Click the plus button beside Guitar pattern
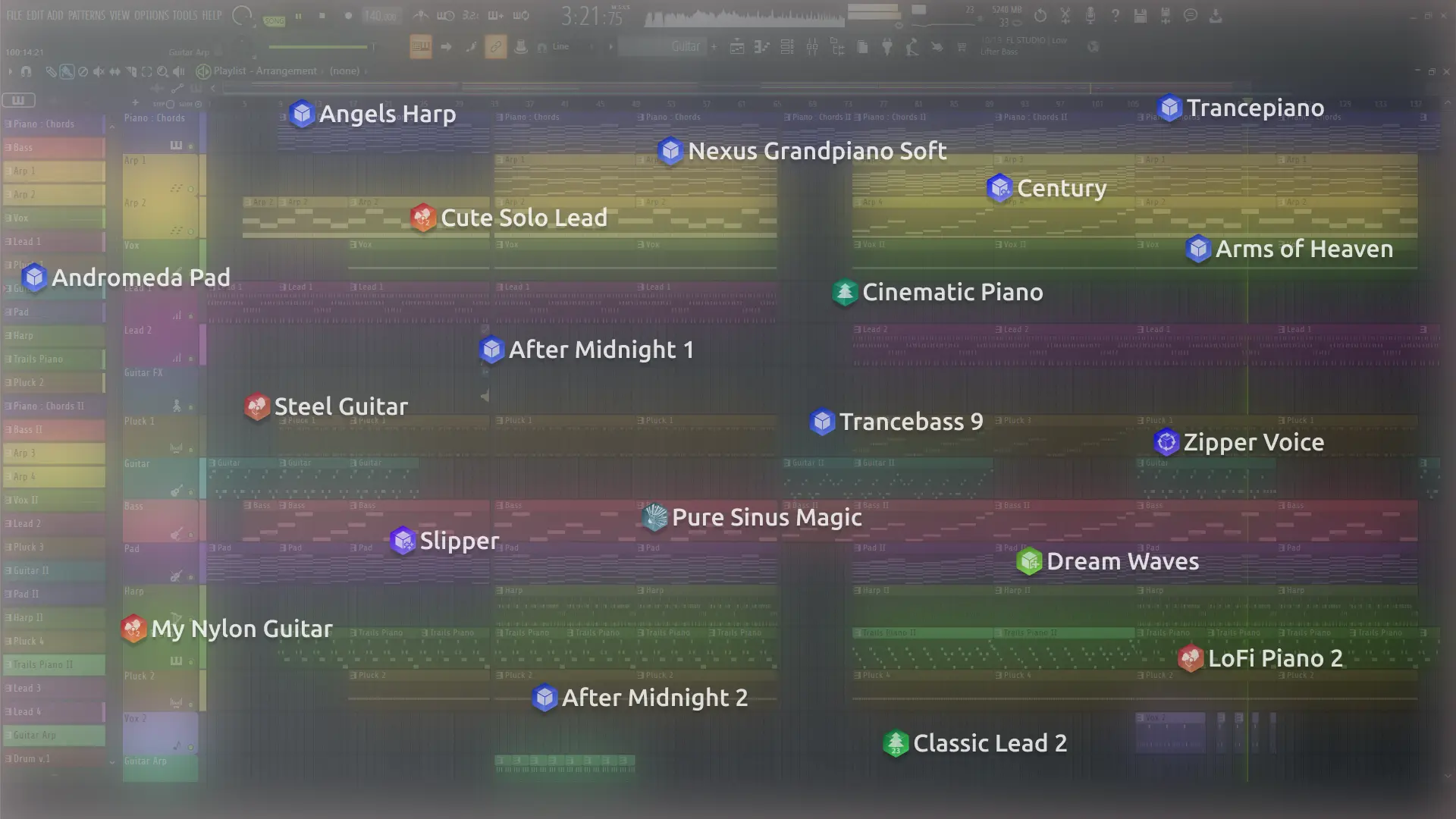The width and height of the screenshot is (1456, 819). click(714, 46)
